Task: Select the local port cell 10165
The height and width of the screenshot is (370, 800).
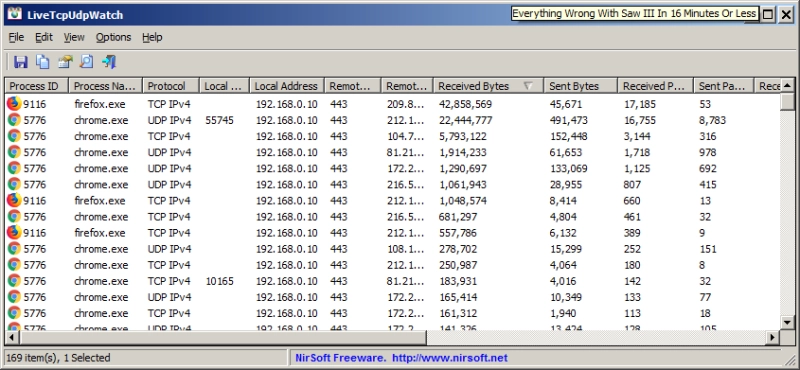Action: pos(219,281)
